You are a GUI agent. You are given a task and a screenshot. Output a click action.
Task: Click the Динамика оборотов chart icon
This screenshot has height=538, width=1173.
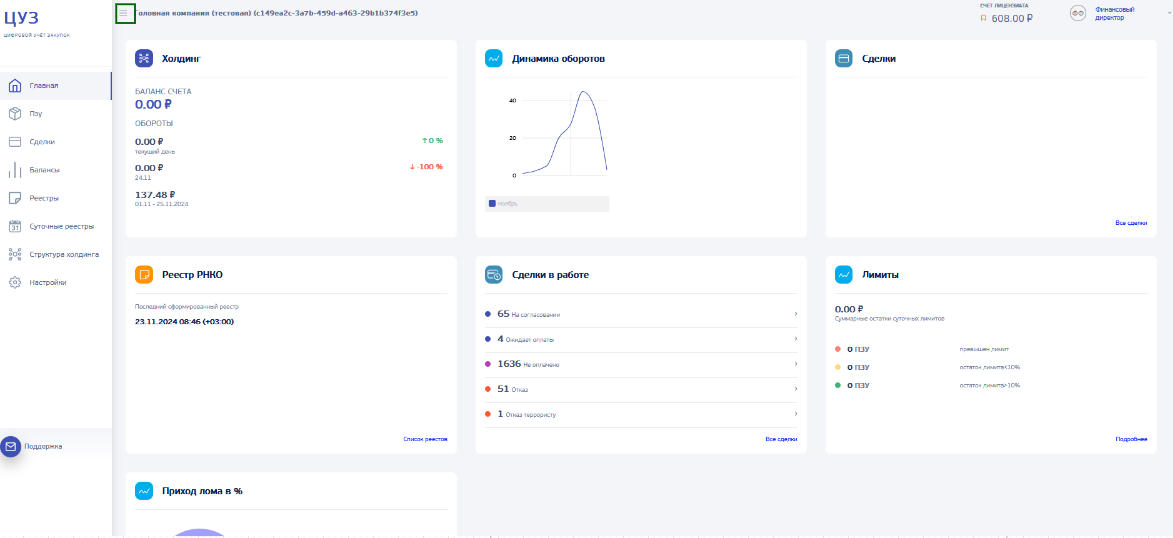click(494, 58)
